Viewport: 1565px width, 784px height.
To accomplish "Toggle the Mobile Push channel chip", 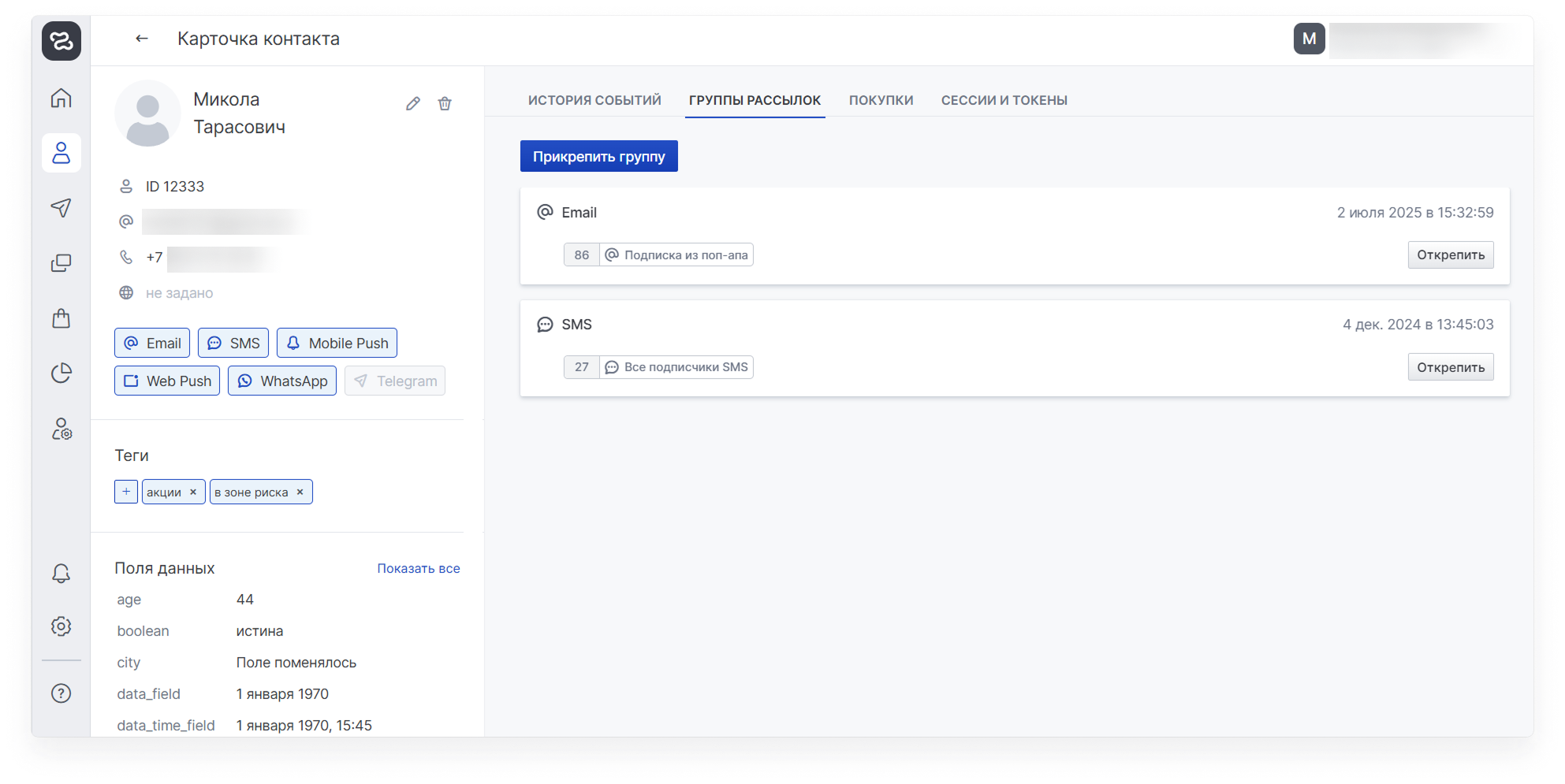I will point(337,343).
